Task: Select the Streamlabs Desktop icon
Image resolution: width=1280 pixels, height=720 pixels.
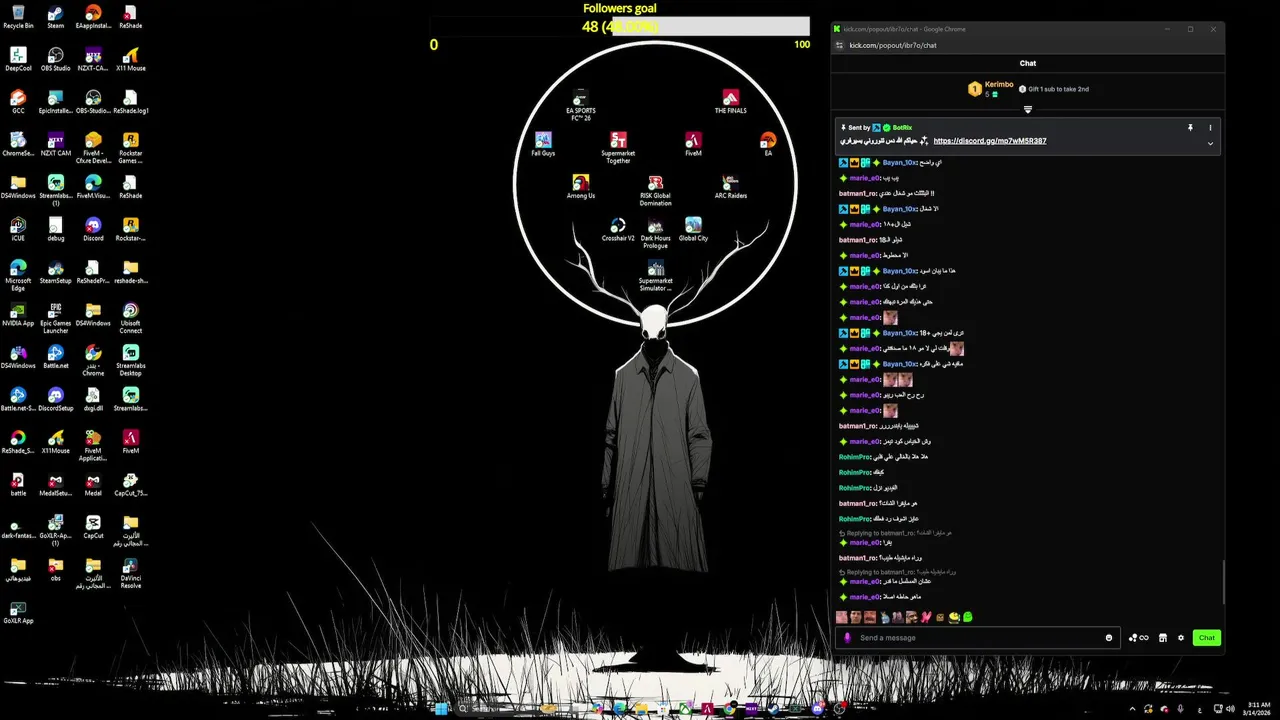Action: tap(131, 359)
